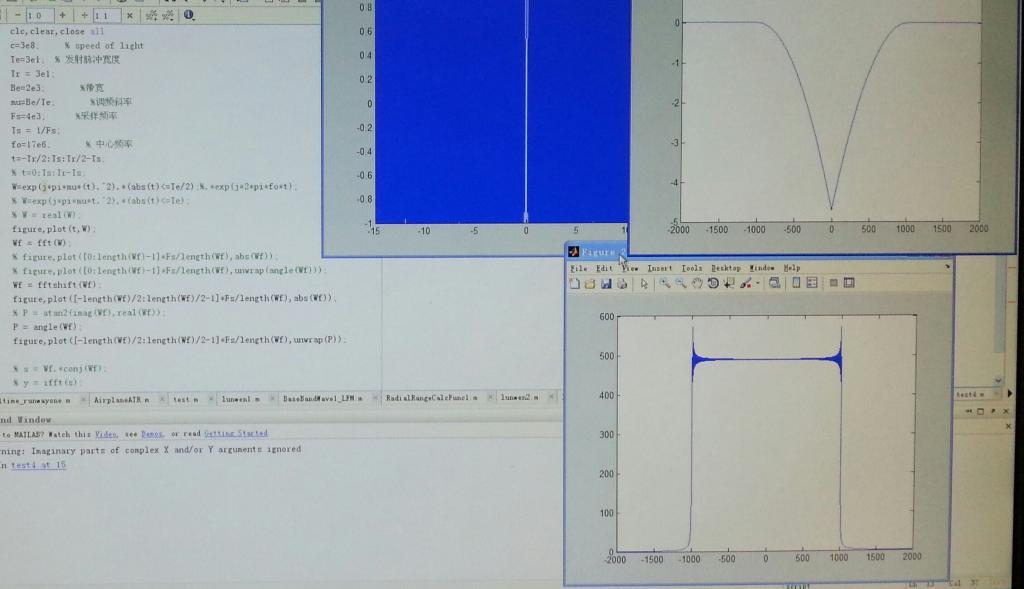Click the Show Plot Tools icon
This screenshot has width=1024, height=589.
849,283
